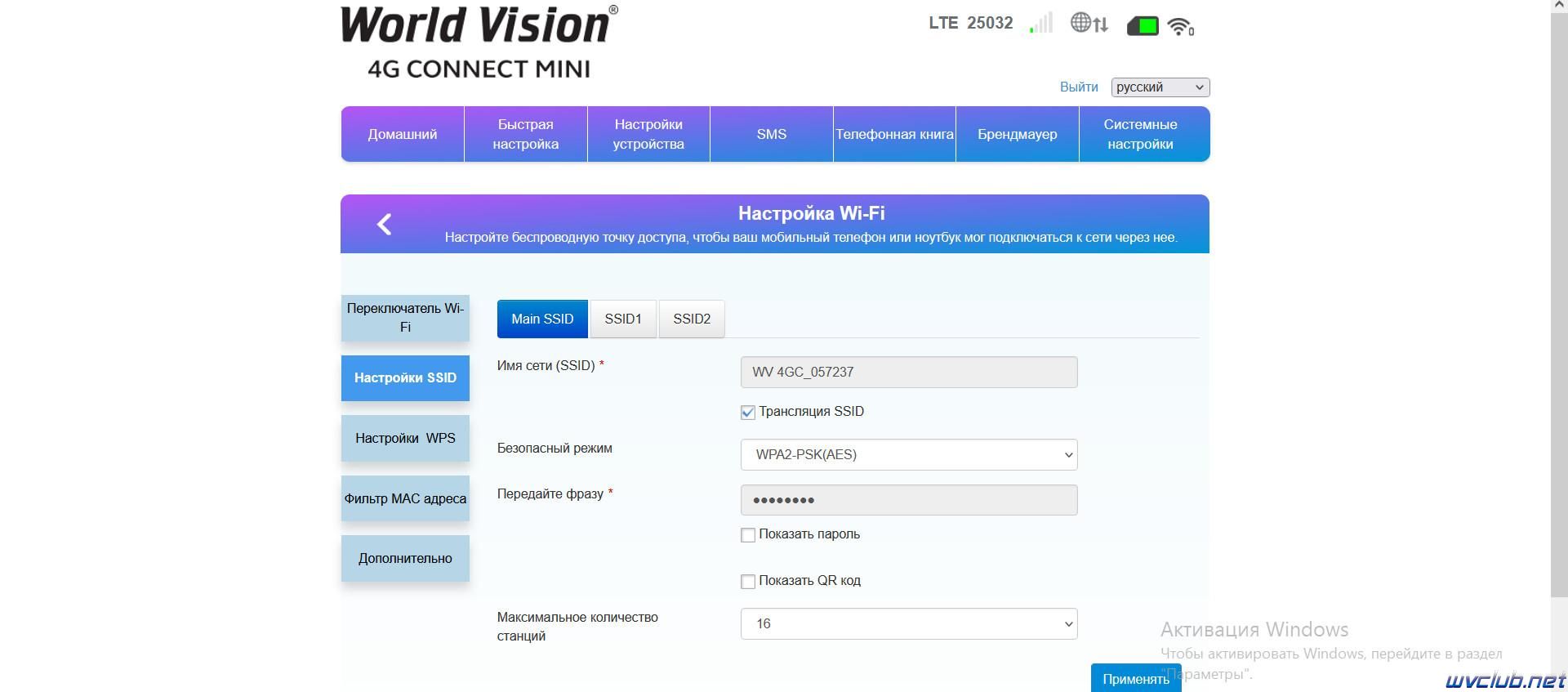Click the Безопасный режим label
Viewport: 1568px width, 692px height.
[555, 449]
